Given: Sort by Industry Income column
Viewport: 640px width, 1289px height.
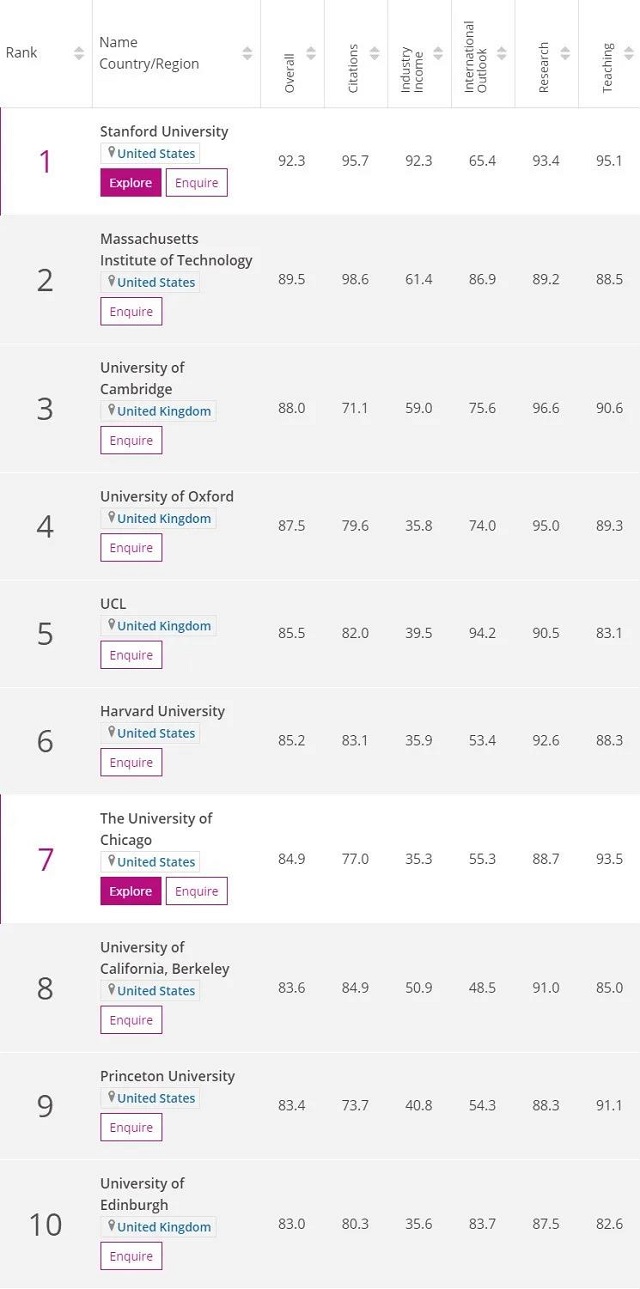Looking at the screenshot, I should (438, 54).
